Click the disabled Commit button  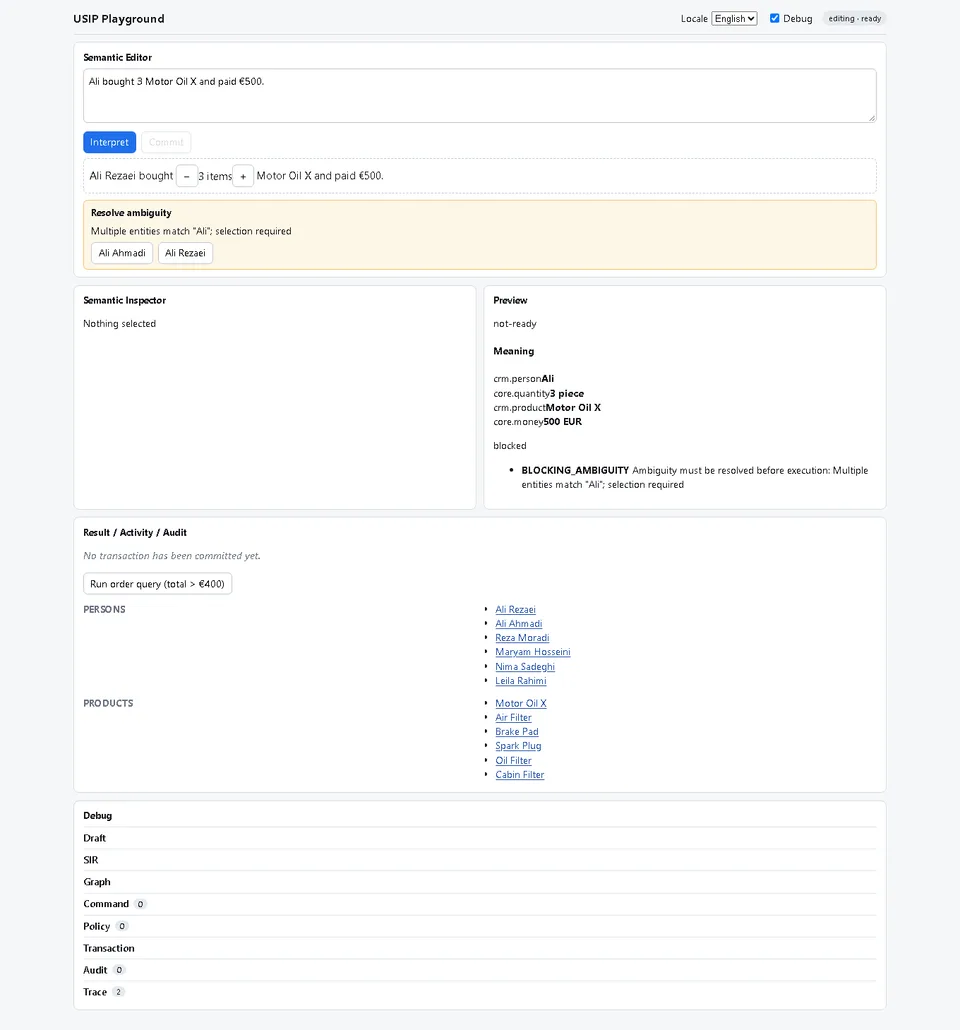[x=166, y=142]
